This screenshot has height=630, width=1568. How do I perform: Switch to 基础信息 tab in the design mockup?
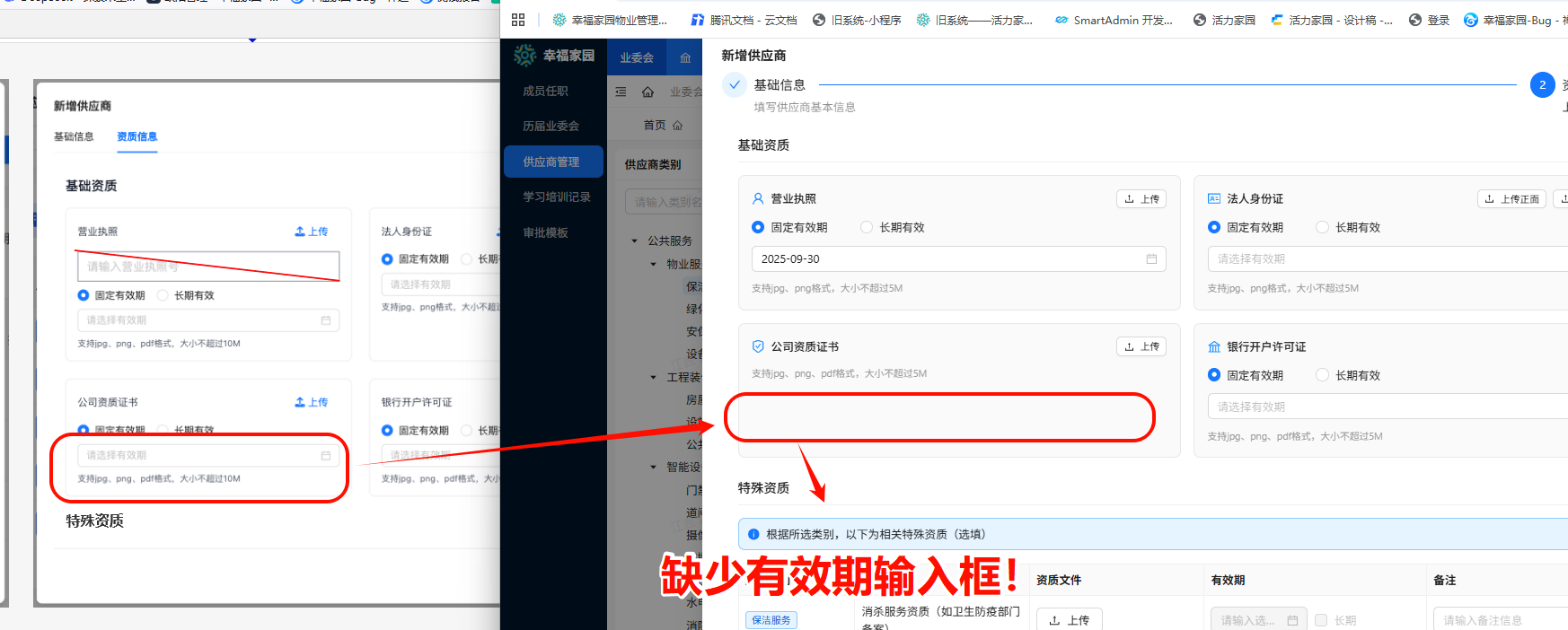pos(74,136)
